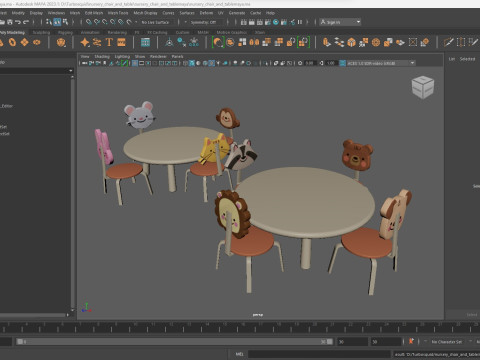
Task: Click the left panel vertical scrollbar
Action: click(72, 193)
